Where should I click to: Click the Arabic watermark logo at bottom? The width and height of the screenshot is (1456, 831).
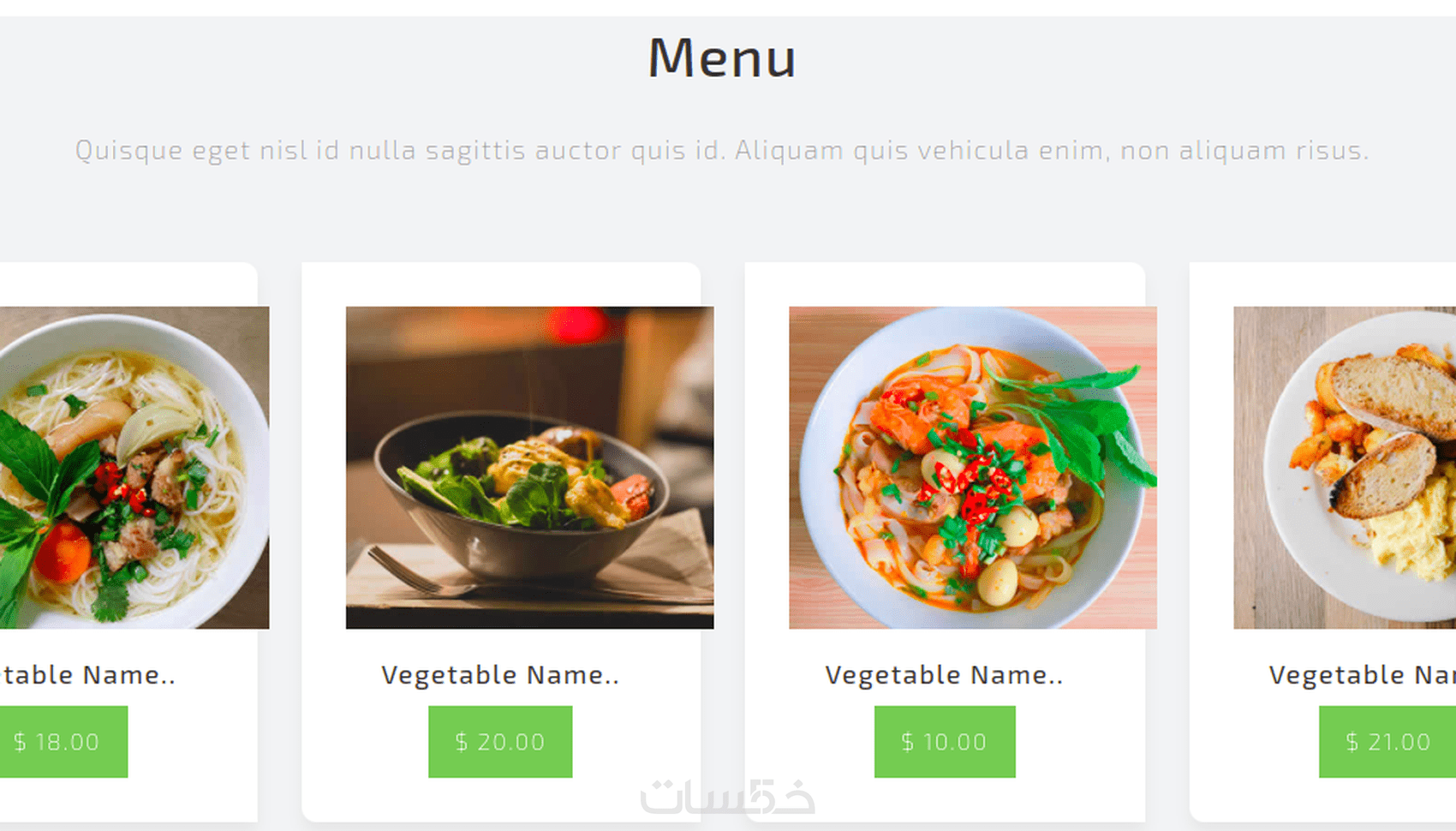pyautogui.click(x=728, y=797)
